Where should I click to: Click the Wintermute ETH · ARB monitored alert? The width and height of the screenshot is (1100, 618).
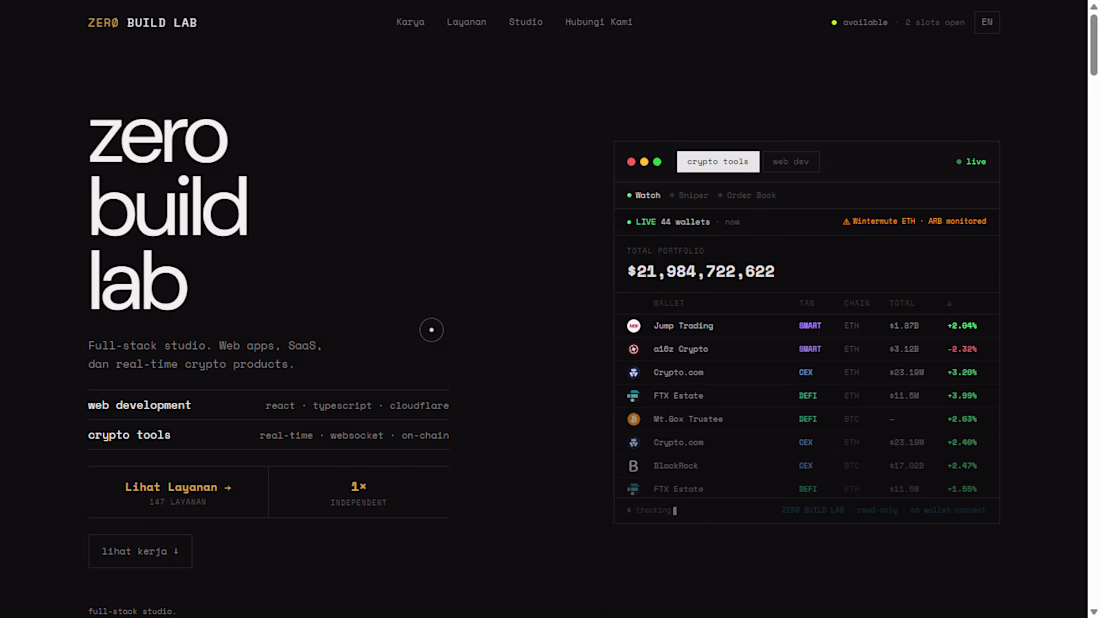coord(914,222)
